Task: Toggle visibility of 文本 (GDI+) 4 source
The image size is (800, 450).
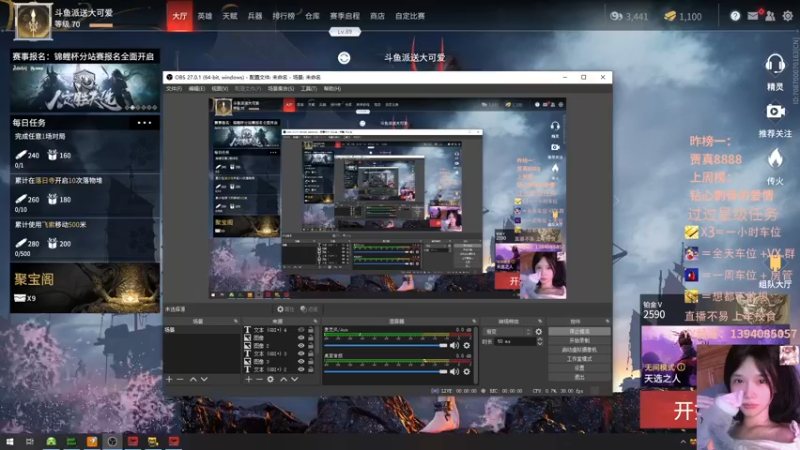Action: click(301, 330)
